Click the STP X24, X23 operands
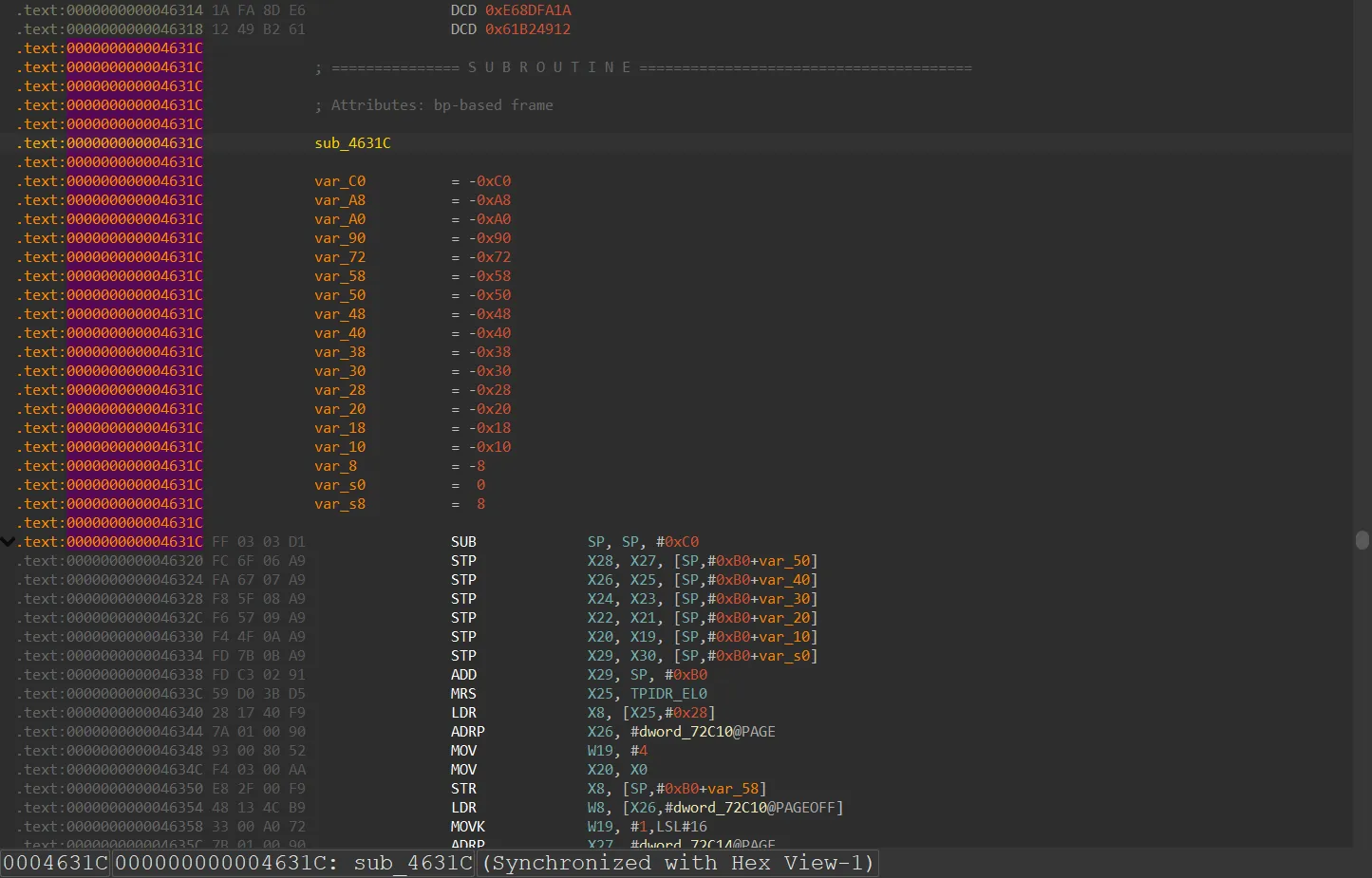1372x878 pixels. pyautogui.click(x=702, y=599)
